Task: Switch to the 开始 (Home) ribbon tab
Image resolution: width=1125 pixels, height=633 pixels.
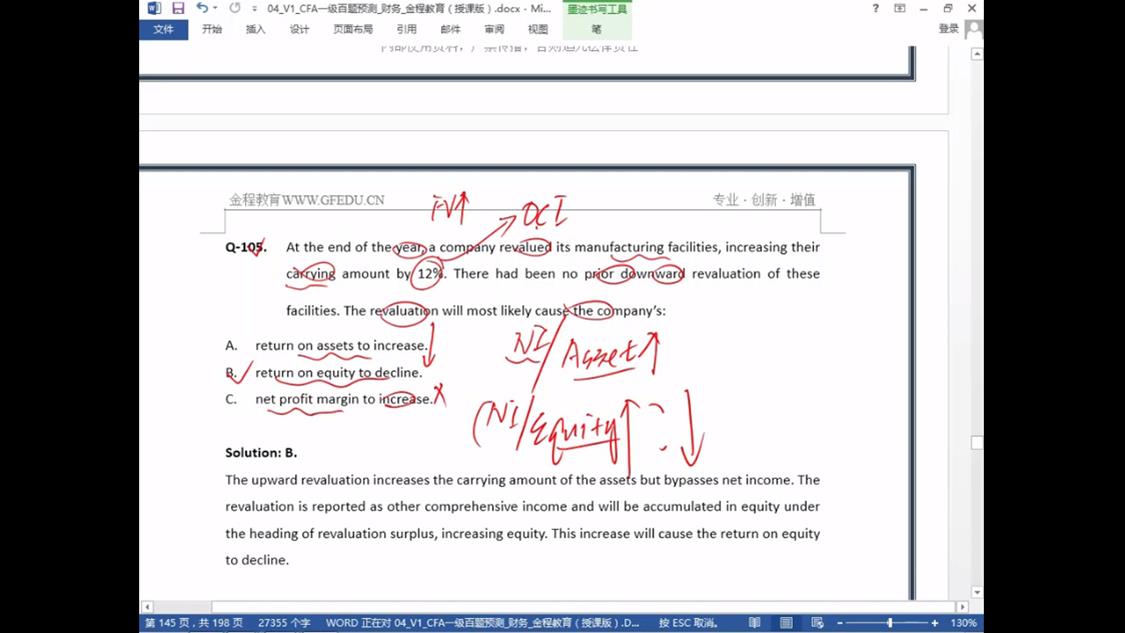Action: 212,29
